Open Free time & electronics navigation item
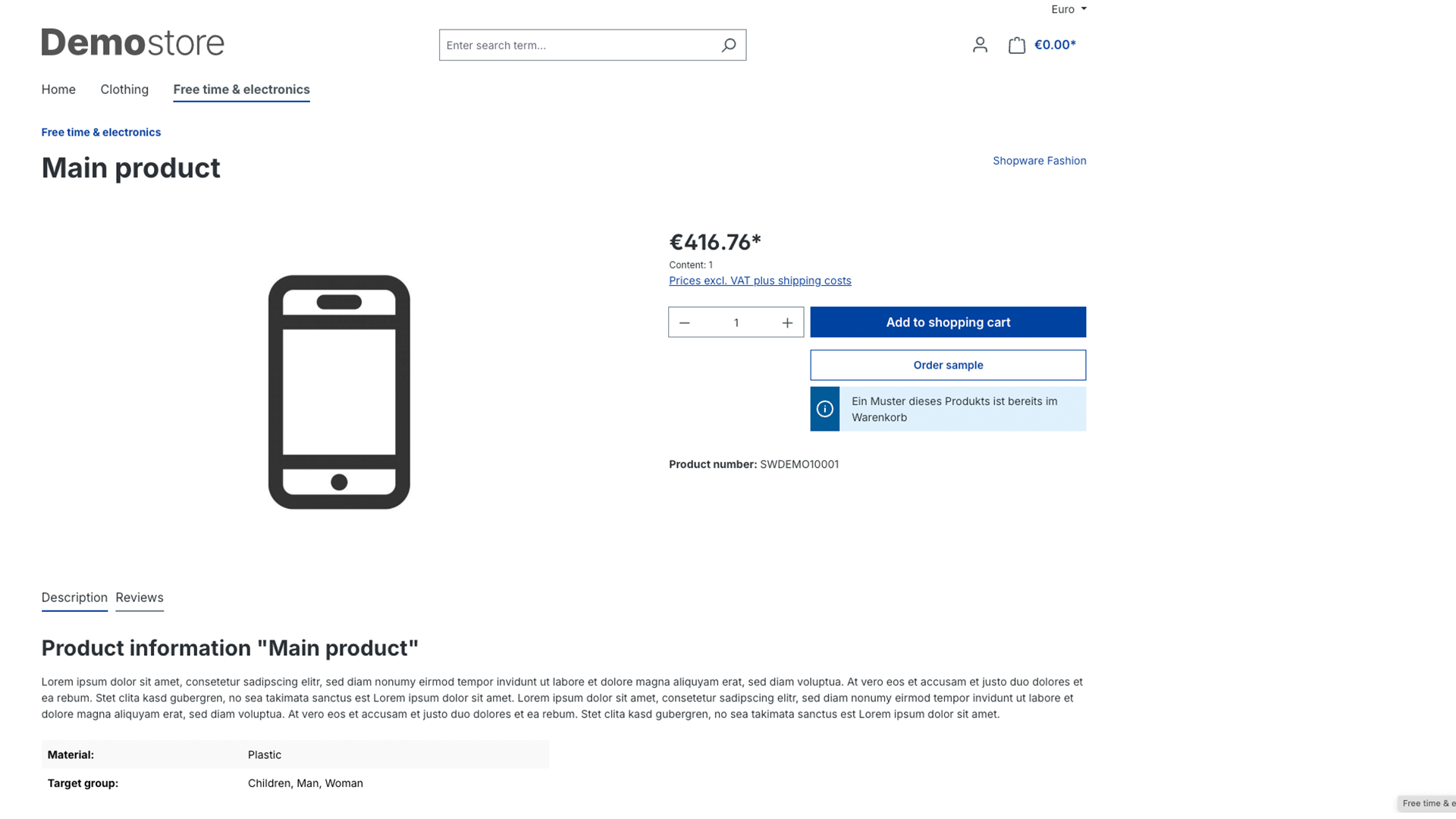The height and width of the screenshot is (819, 1456). point(241,89)
